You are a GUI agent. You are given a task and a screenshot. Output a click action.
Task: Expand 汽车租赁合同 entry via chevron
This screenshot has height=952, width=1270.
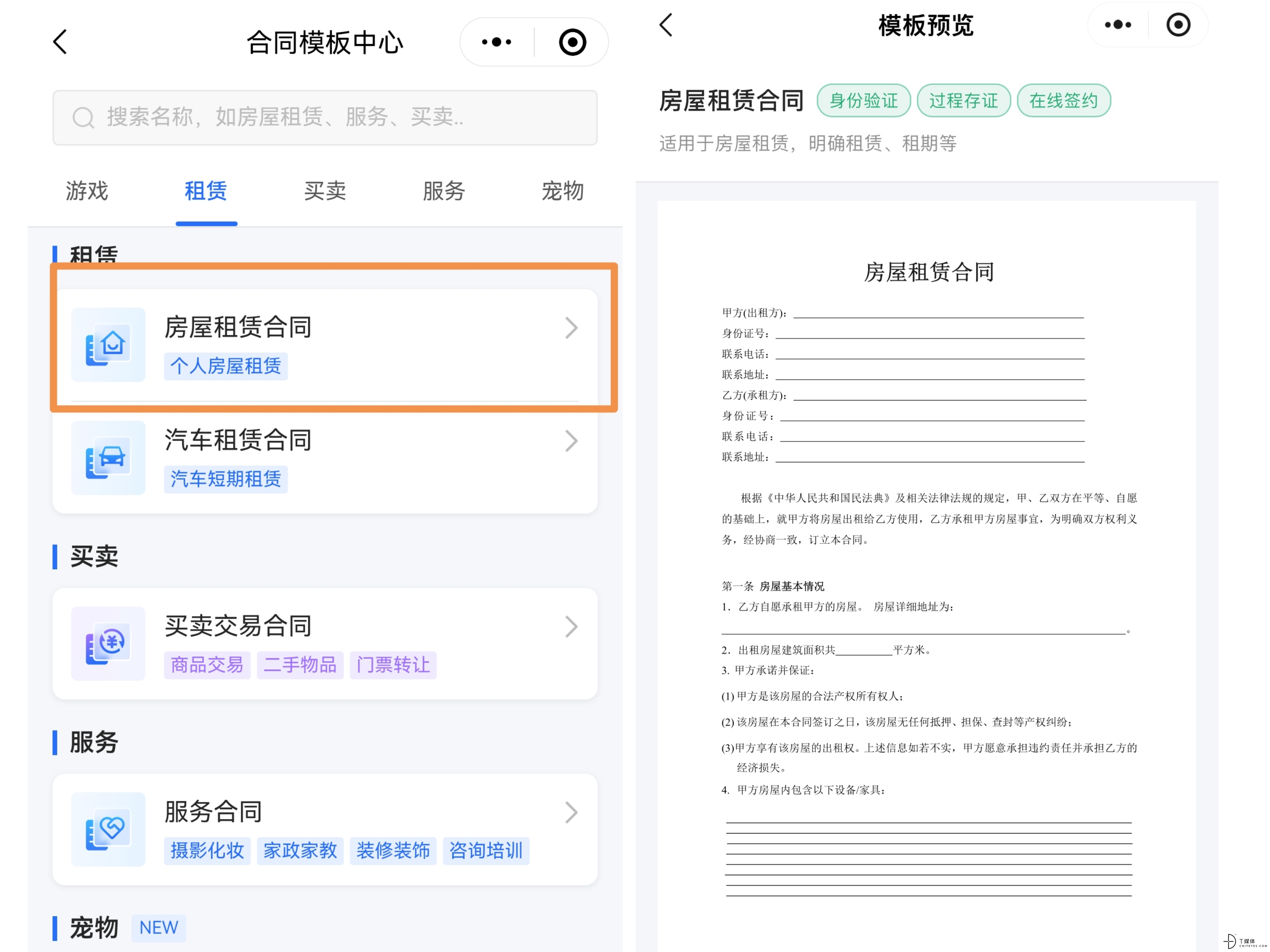point(571,441)
